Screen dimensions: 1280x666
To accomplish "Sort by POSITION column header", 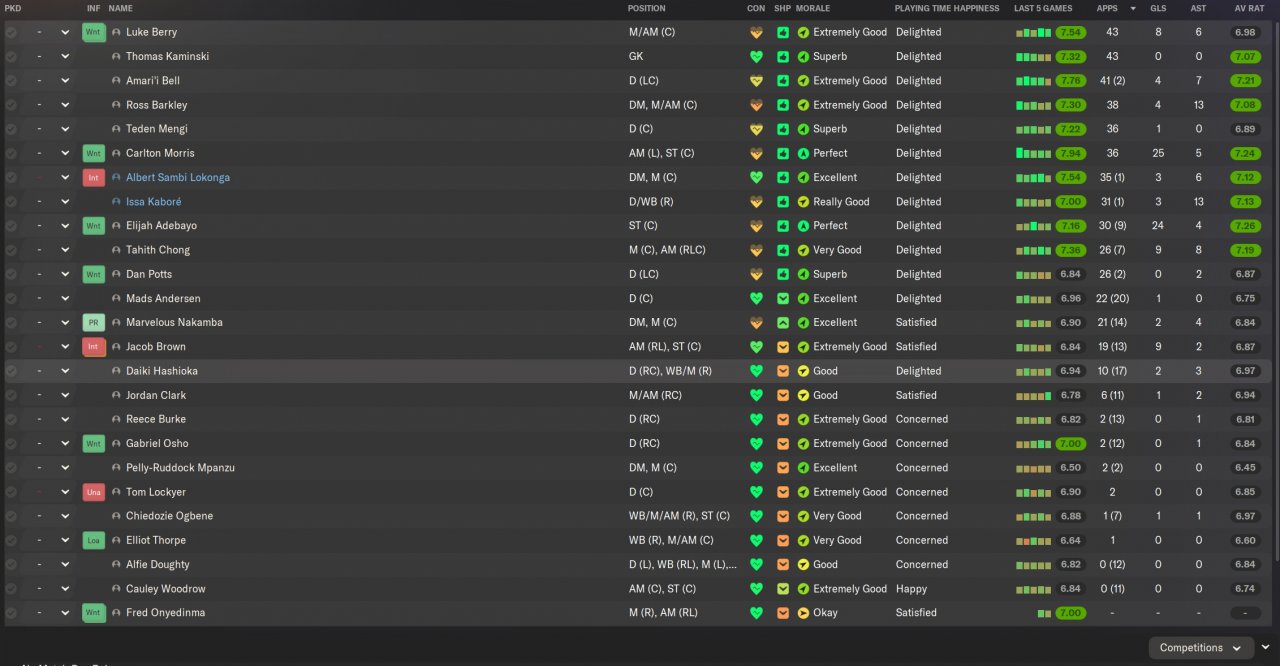I will tap(646, 8).
